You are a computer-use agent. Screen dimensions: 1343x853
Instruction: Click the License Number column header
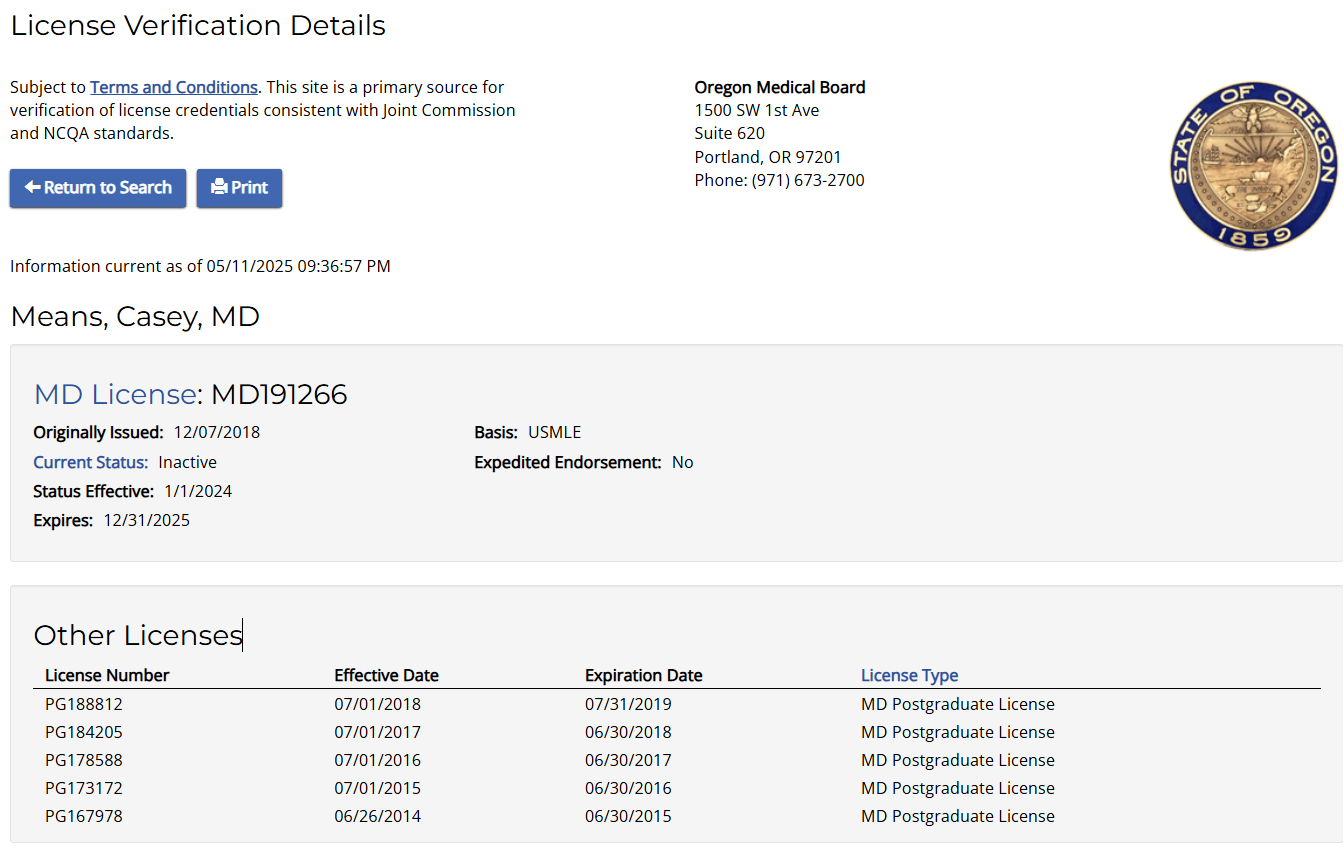pos(107,675)
